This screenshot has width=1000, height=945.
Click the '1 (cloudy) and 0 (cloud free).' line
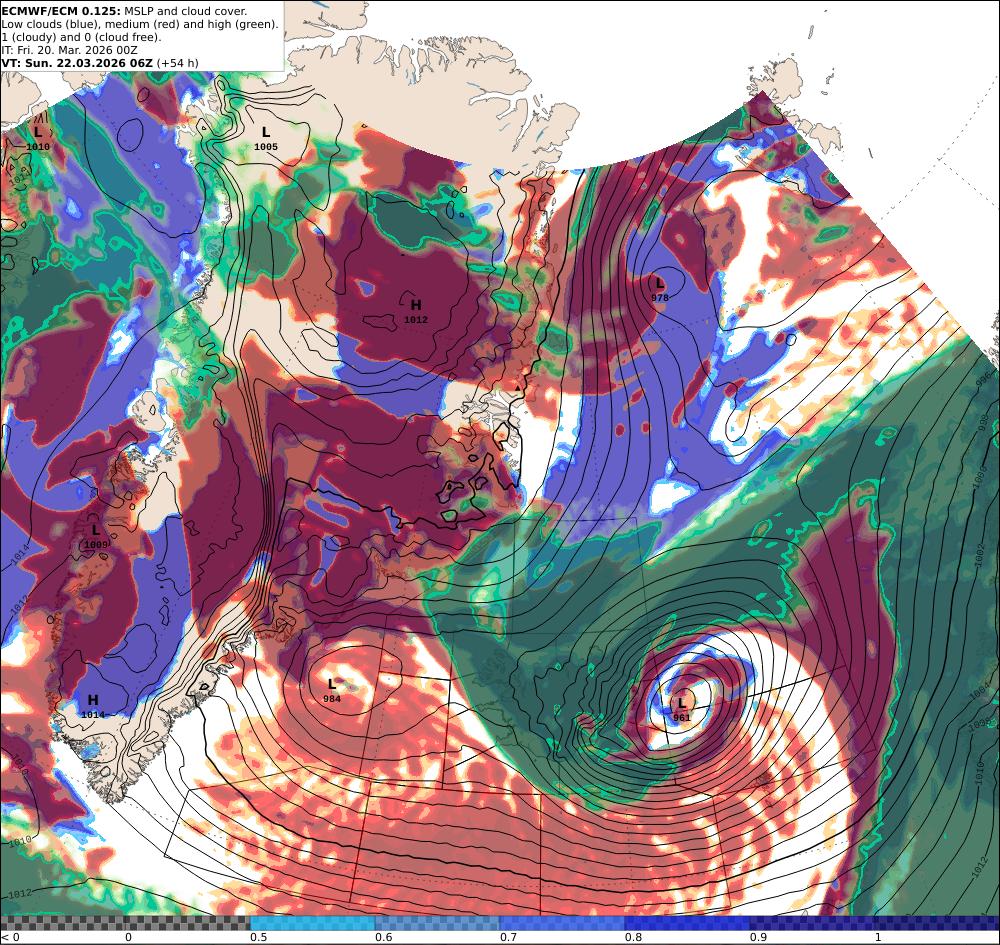pos(82,37)
